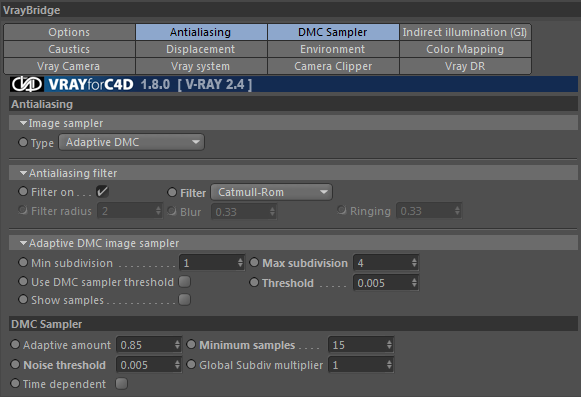
Task: Click the Minimum samples stepper arrows
Action: [x=389, y=345]
